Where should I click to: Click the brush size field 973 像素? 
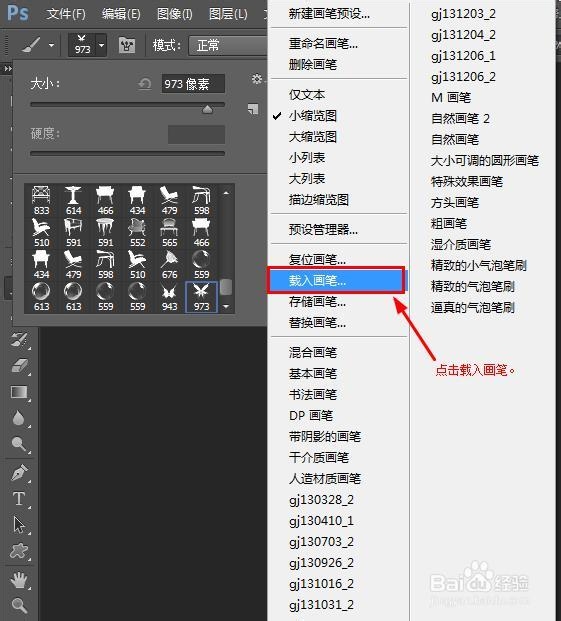coord(193,84)
